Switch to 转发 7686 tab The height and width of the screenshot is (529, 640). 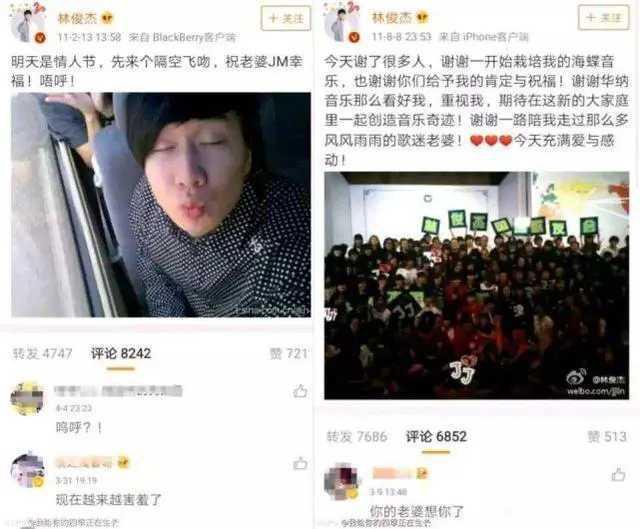357,437
